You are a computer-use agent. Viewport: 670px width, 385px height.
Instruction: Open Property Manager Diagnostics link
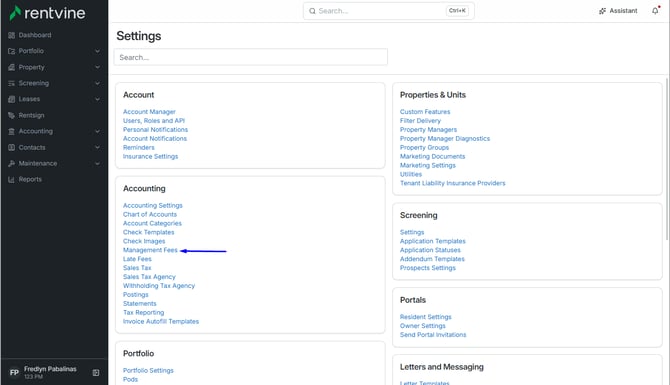click(x=445, y=138)
